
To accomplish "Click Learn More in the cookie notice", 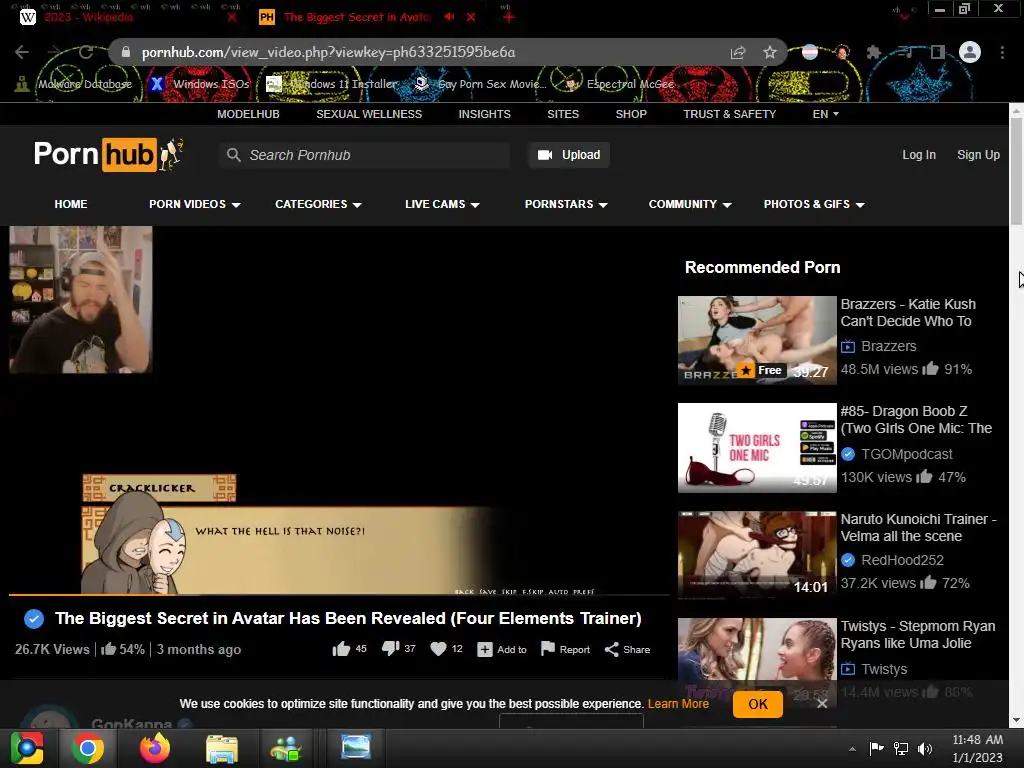I will point(678,704).
